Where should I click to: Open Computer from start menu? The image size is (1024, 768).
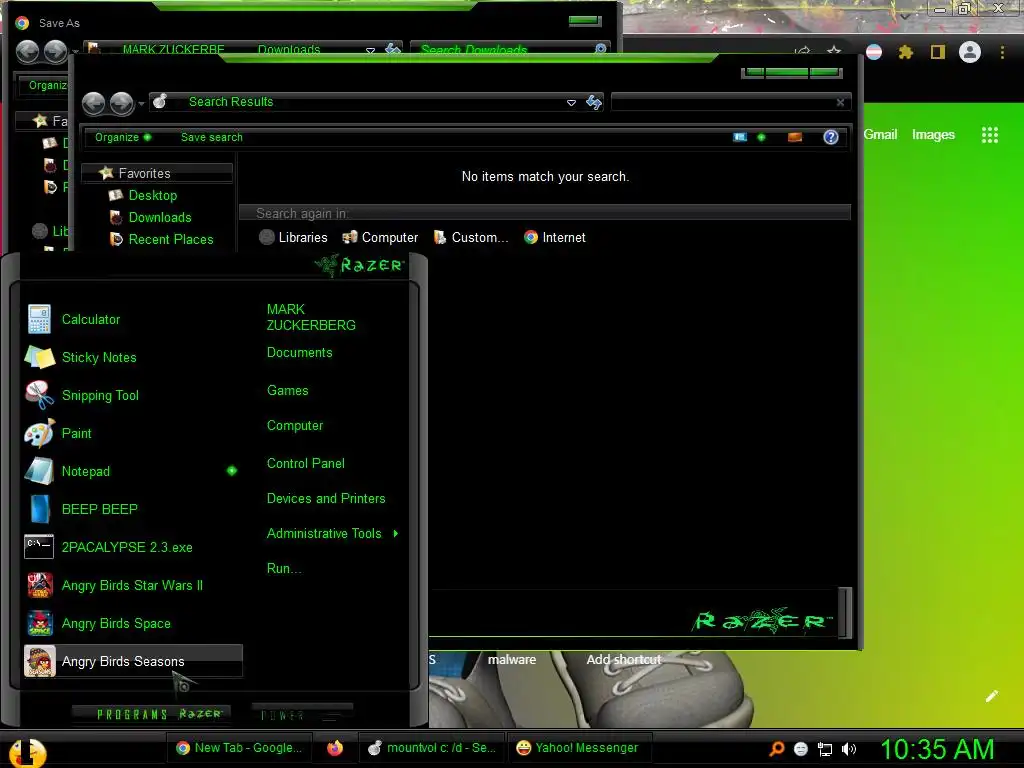click(x=295, y=426)
